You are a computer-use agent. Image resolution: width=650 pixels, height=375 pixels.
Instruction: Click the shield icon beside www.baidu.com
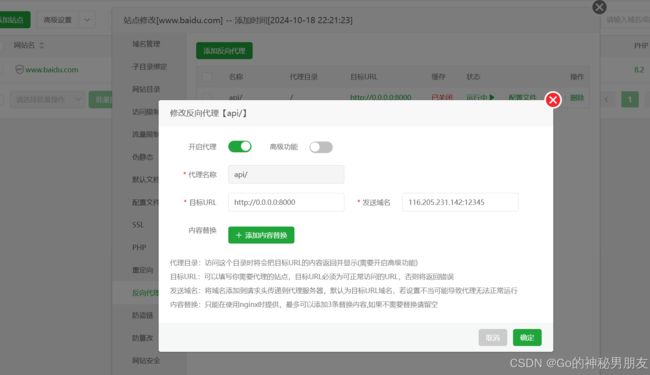point(19,70)
